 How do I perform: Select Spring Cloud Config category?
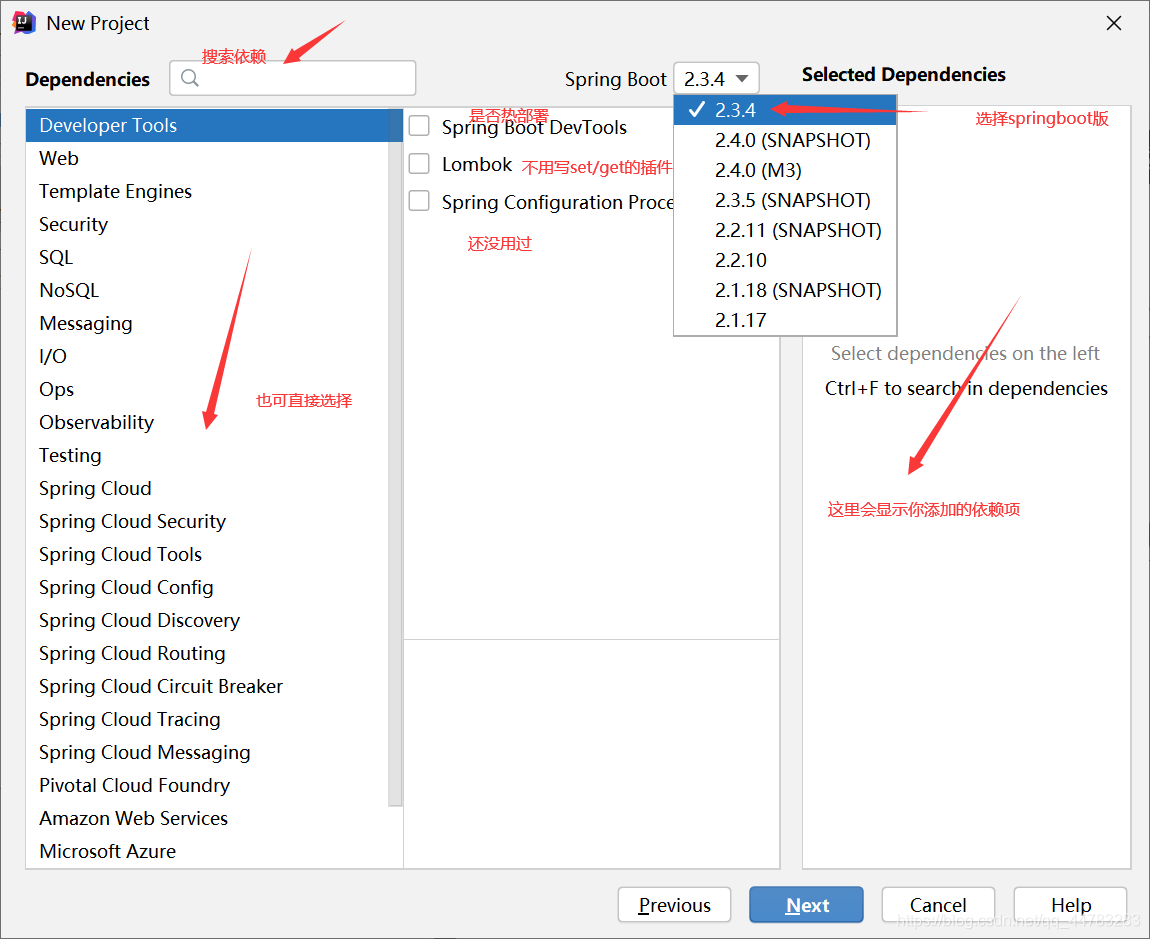pyautogui.click(x=208, y=588)
